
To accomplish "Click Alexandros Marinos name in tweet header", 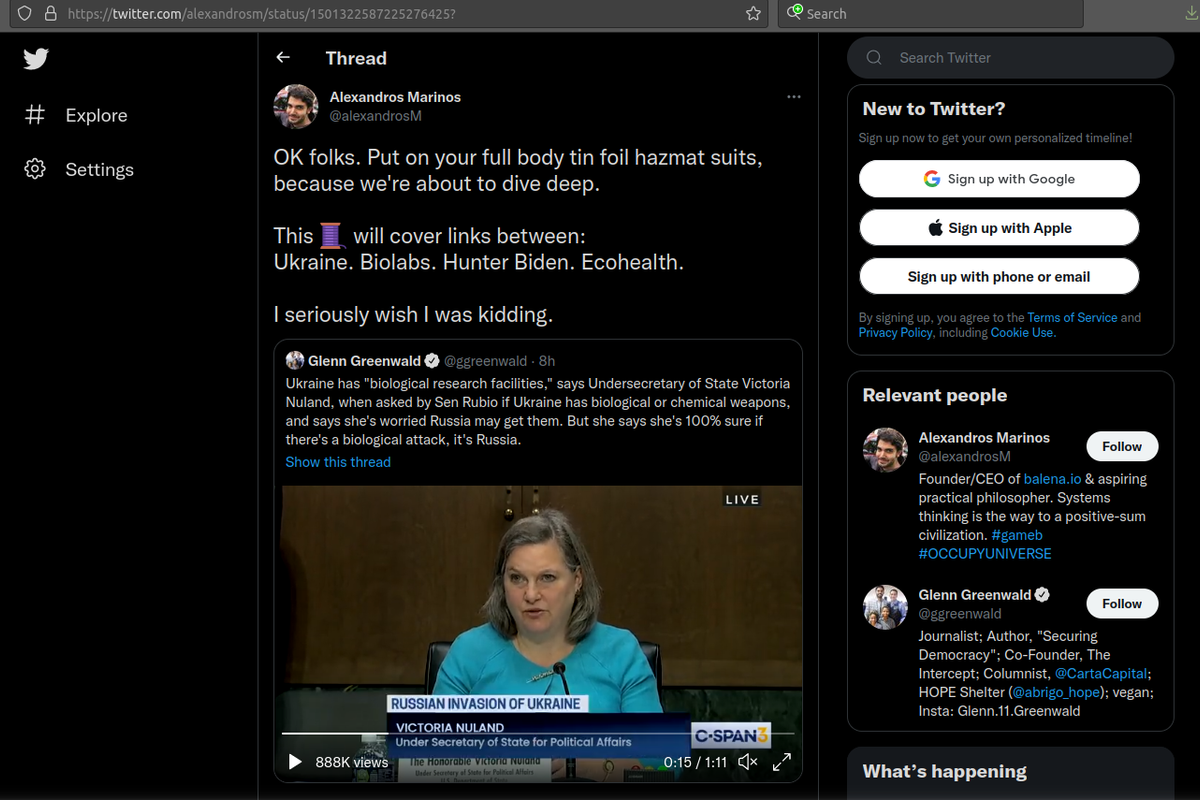I will click(x=395, y=97).
